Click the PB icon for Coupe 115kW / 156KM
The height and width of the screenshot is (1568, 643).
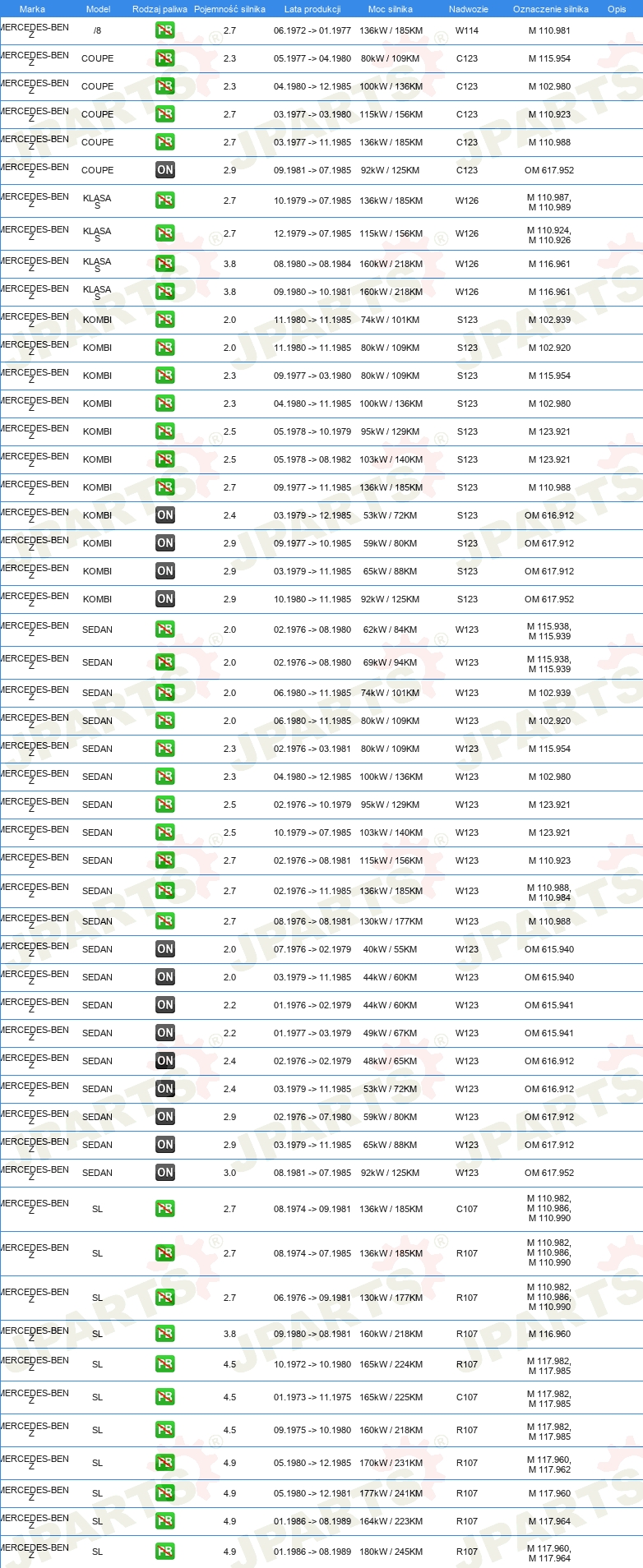point(165,114)
